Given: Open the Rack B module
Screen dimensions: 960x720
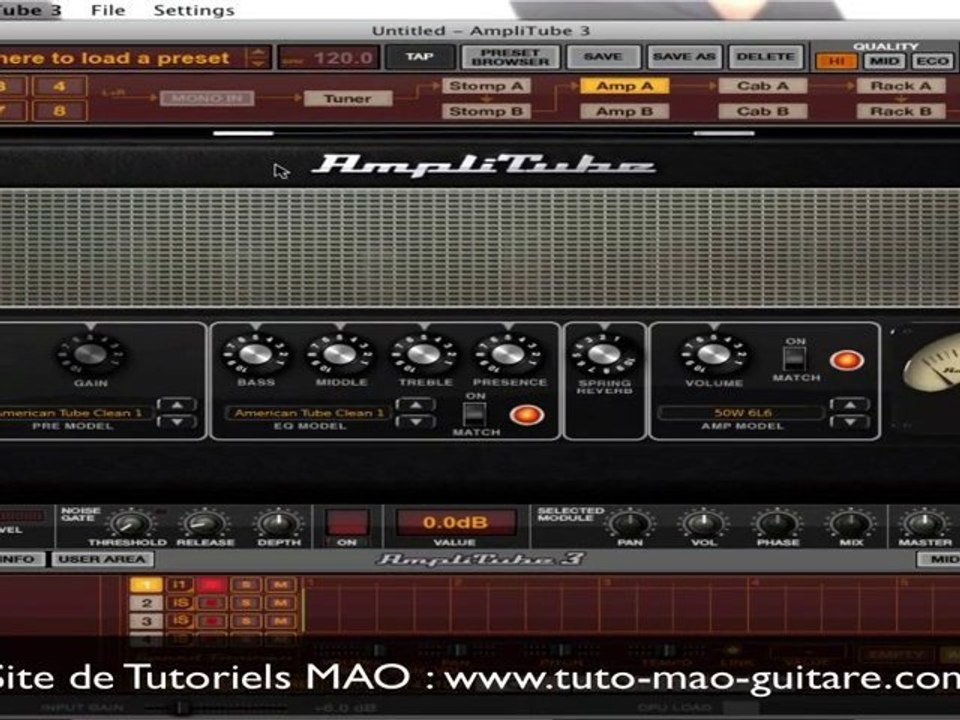Looking at the screenshot, I should click(901, 111).
